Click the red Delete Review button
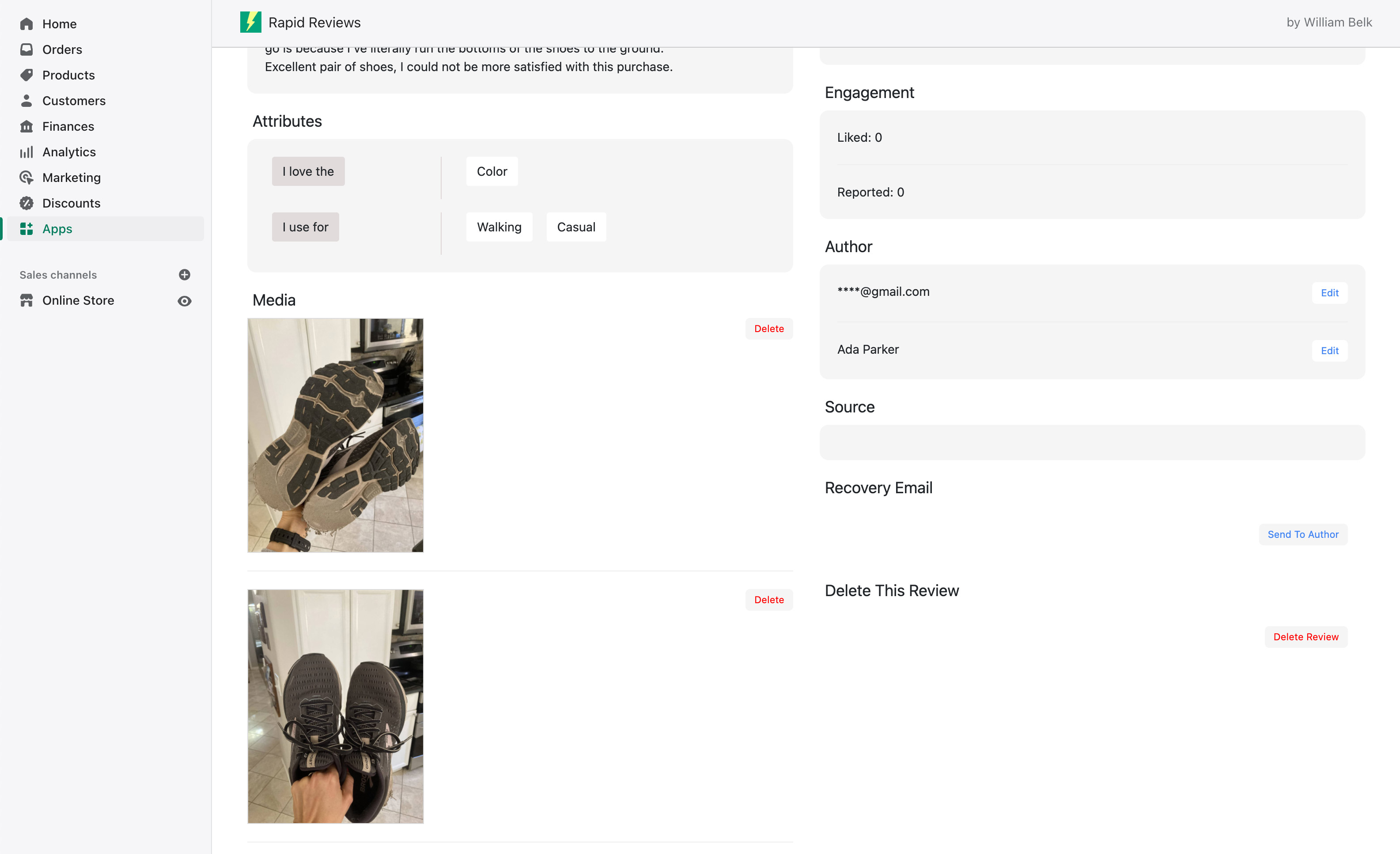Image resolution: width=1400 pixels, height=854 pixels. tap(1305, 636)
